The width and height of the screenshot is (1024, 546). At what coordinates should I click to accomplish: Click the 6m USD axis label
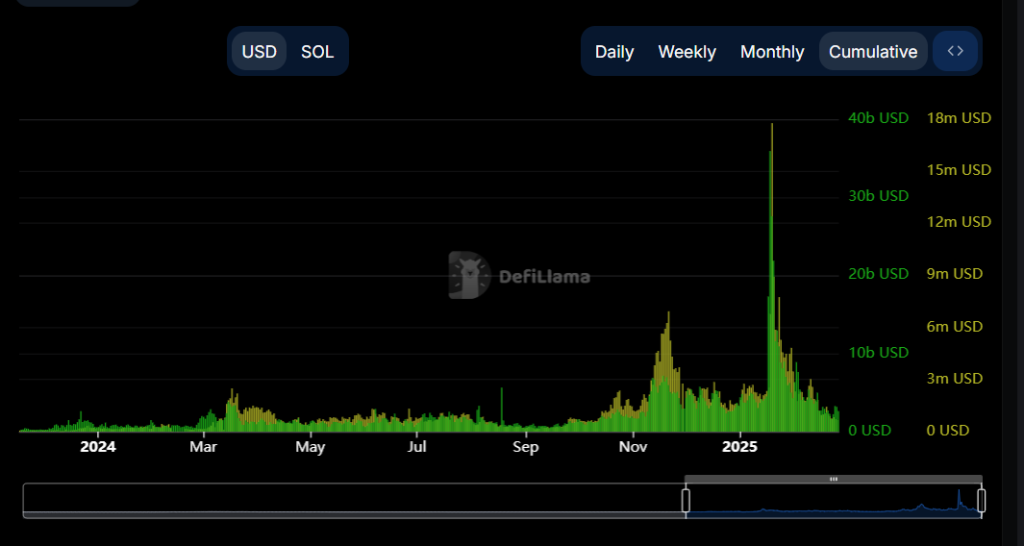pos(954,327)
